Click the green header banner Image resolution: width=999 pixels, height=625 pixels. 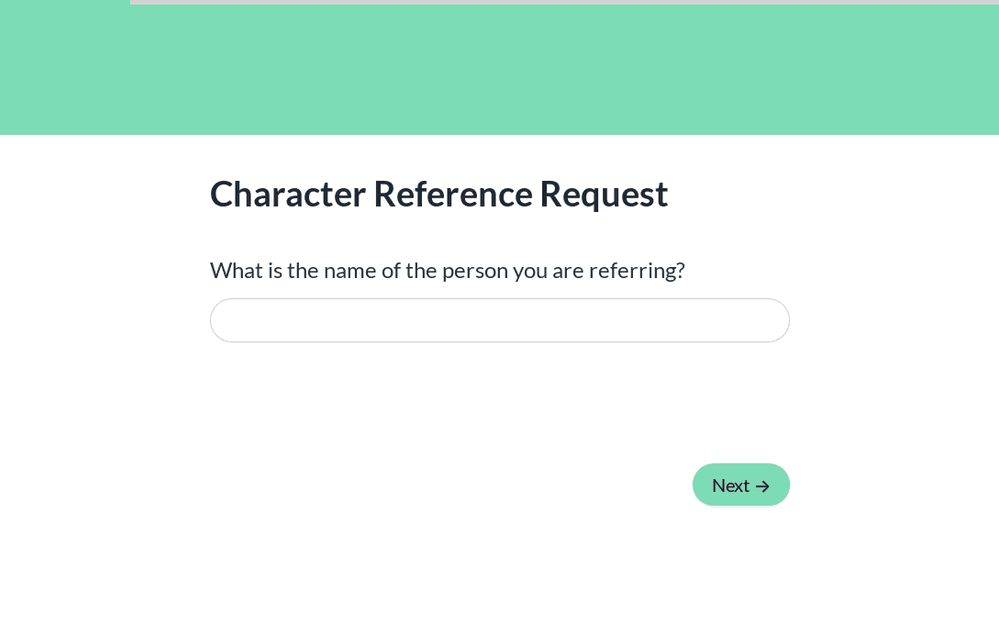[x=499, y=70]
